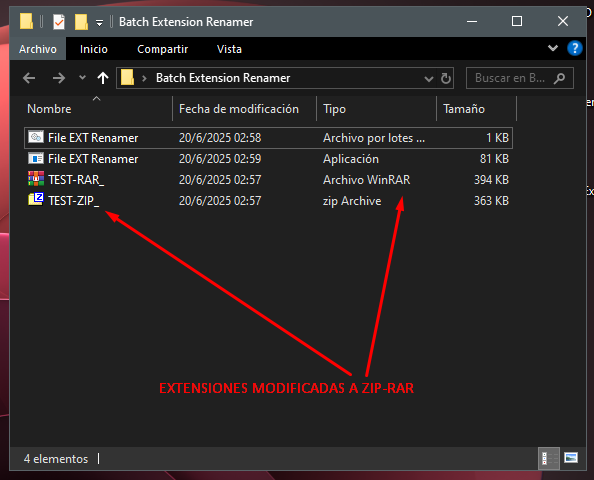Select Batch Extension Renamer in address bar
Screen dimensions: 594x480
tap(223, 78)
